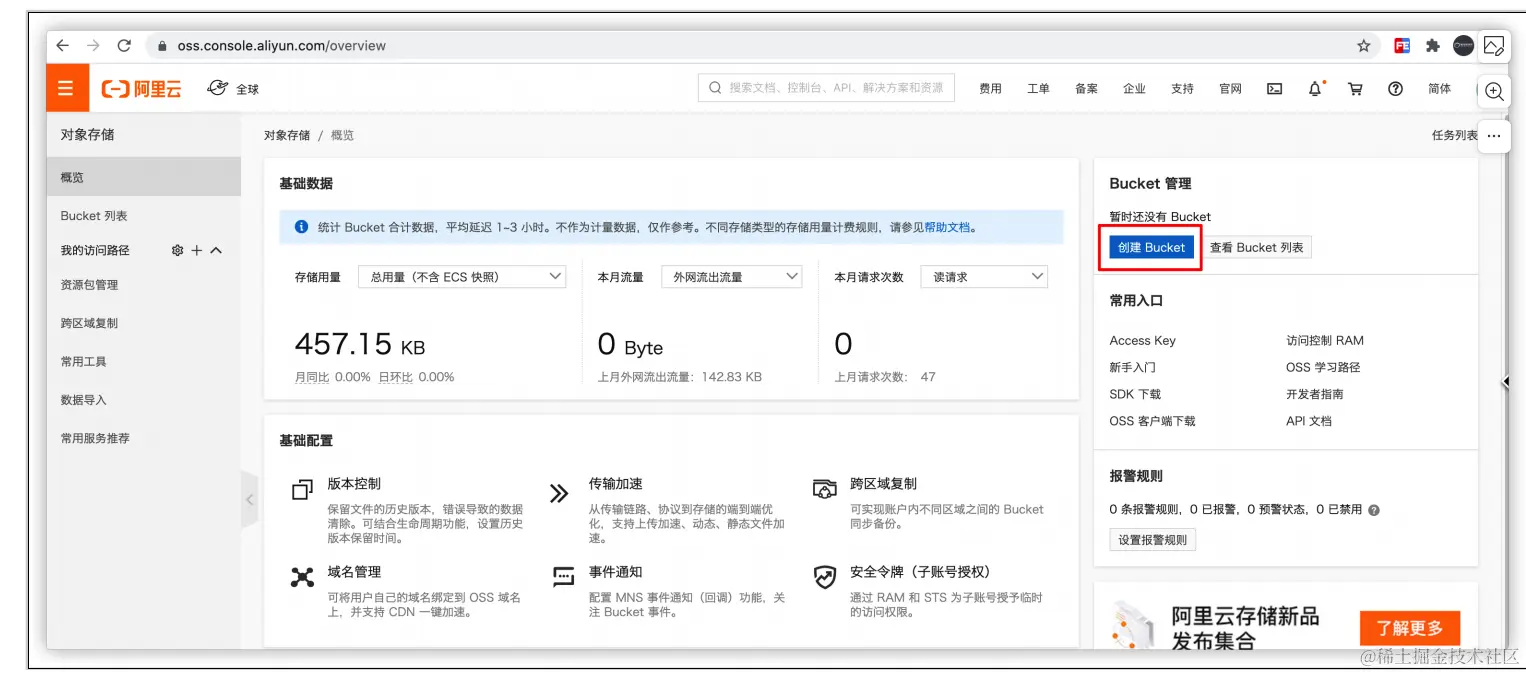Focus the console search input field
Viewport: 1526px width, 673px height.
coord(826,88)
